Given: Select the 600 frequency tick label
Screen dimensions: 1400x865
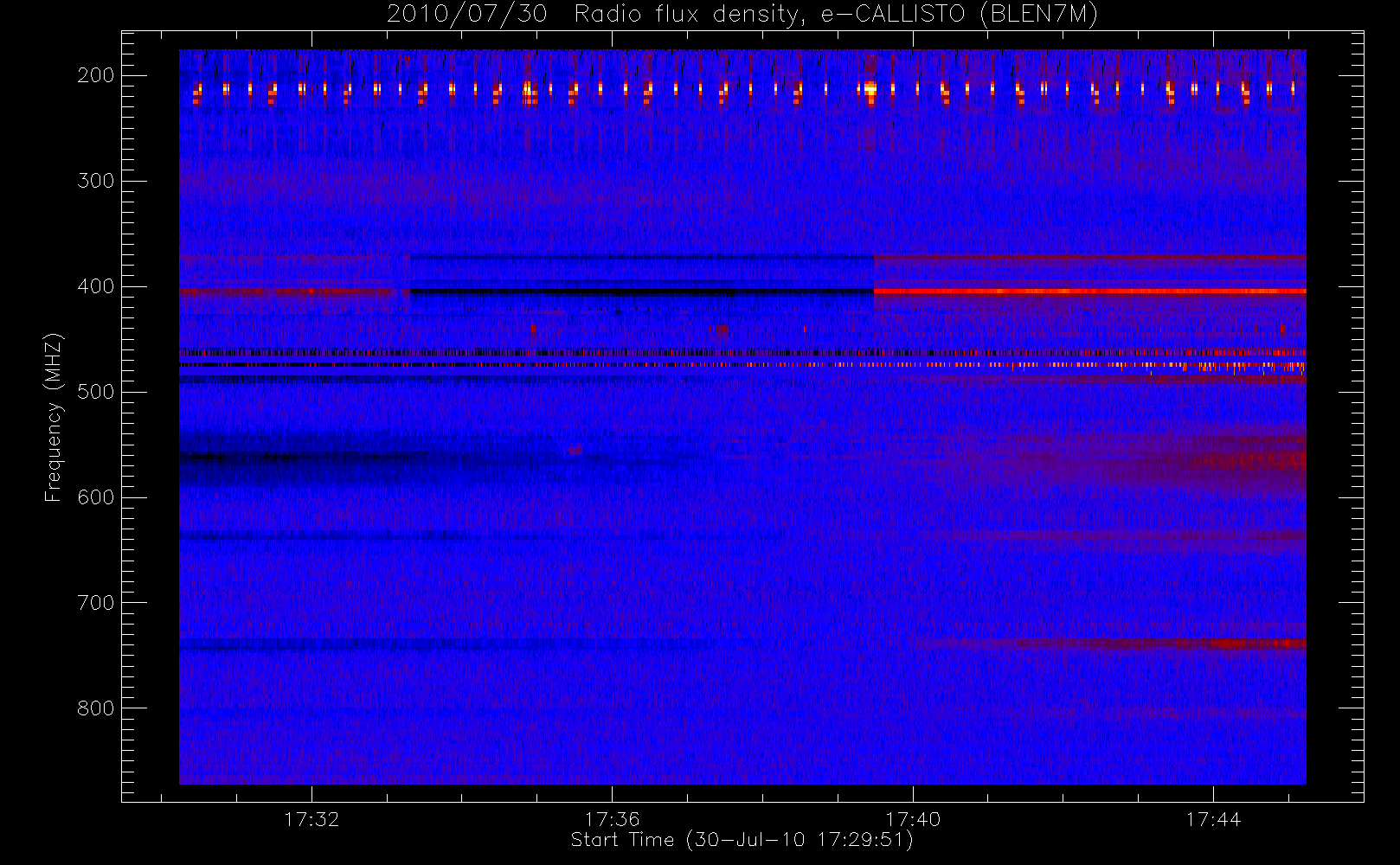Looking at the screenshot, I should [x=95, y=497].
